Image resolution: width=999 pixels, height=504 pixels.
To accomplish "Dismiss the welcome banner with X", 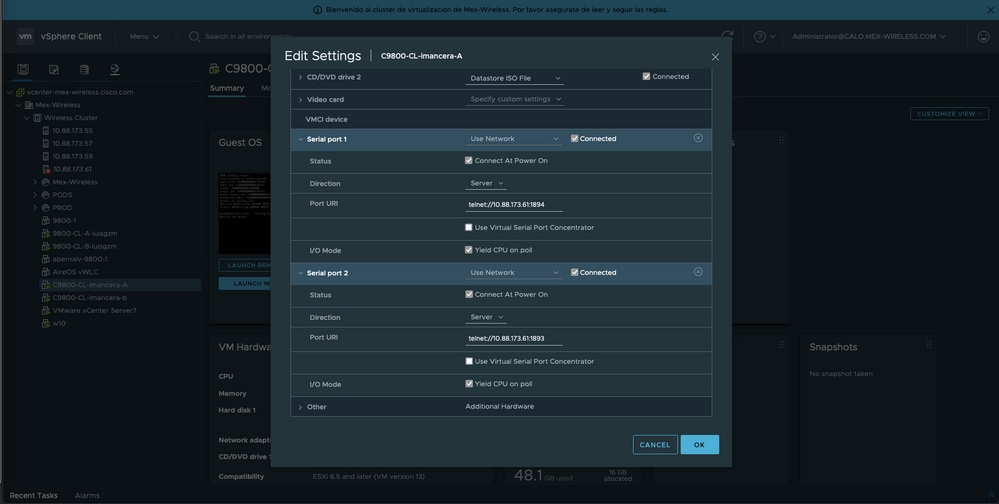I will [x=991, y=10].
